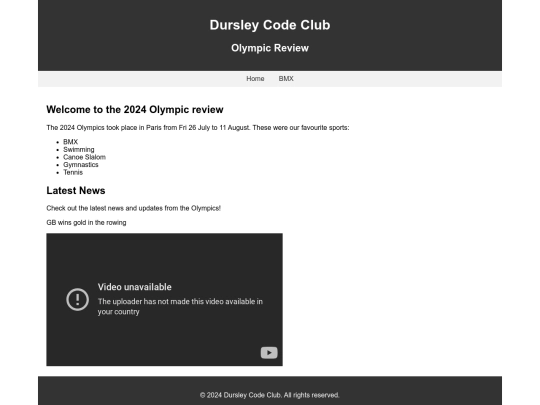Click 'GB wins gold in the rowing' text
The height and width of the screenshot is (405, 540).
(x=86, y=222)
